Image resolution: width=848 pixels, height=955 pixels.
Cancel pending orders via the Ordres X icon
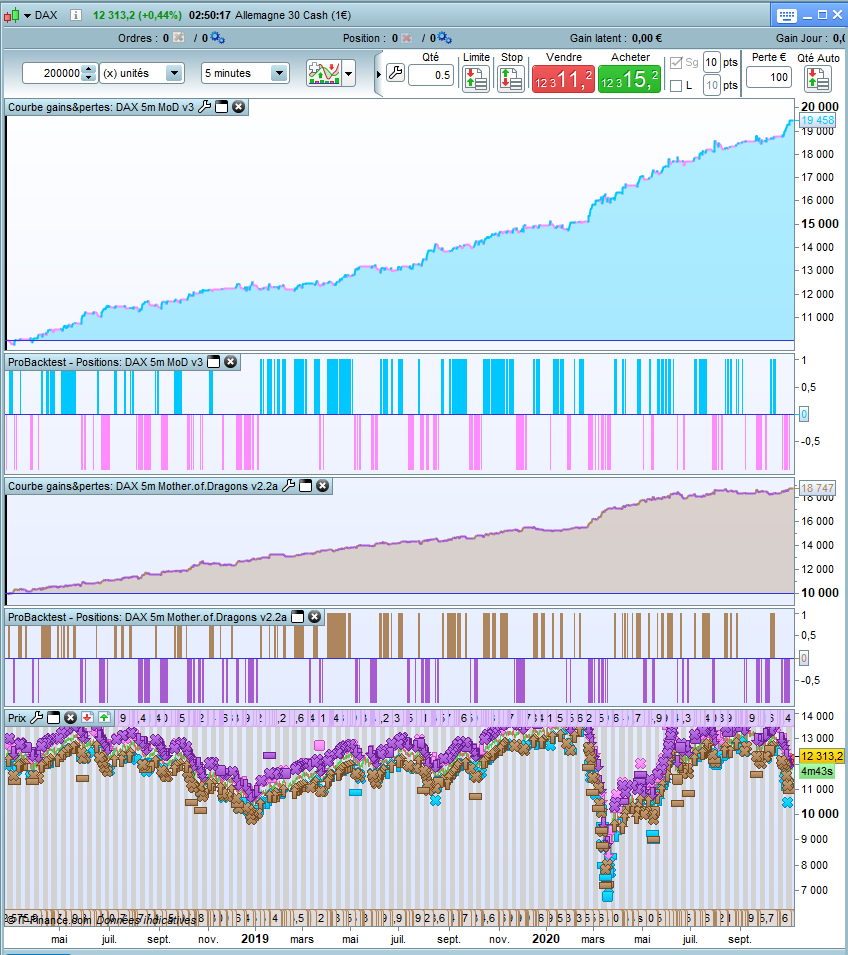coord(178,38)
